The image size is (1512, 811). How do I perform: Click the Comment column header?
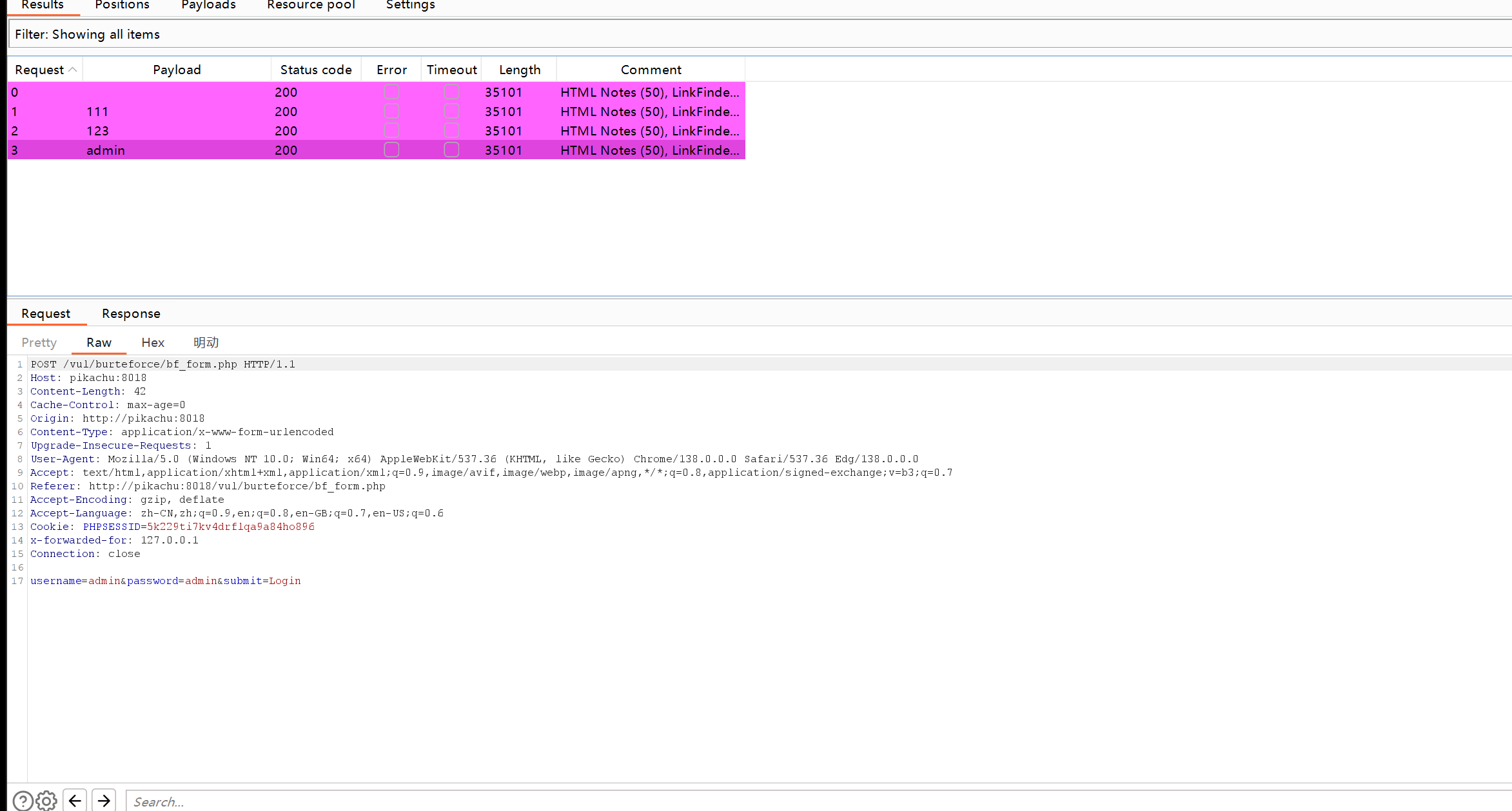[651, 70]
